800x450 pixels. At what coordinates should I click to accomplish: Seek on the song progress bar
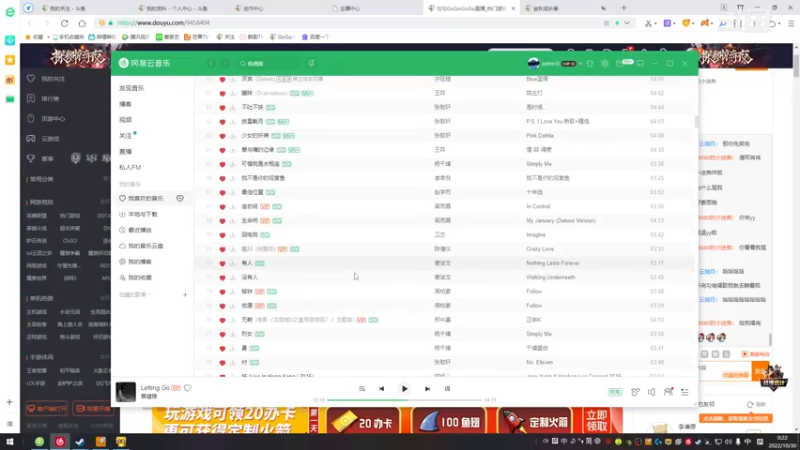pos(405,400)
